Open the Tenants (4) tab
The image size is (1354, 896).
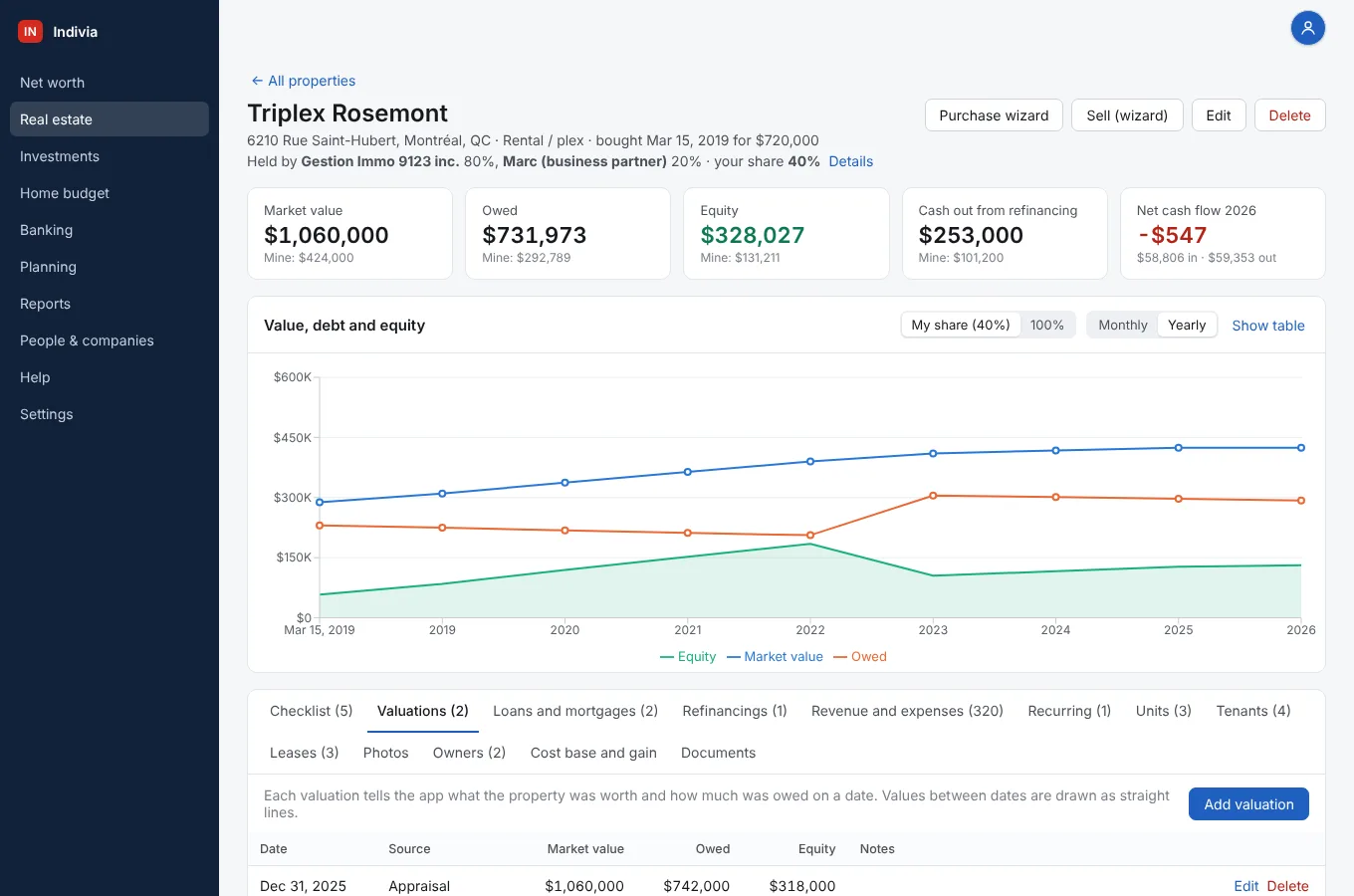click(x=1253, y=711)
